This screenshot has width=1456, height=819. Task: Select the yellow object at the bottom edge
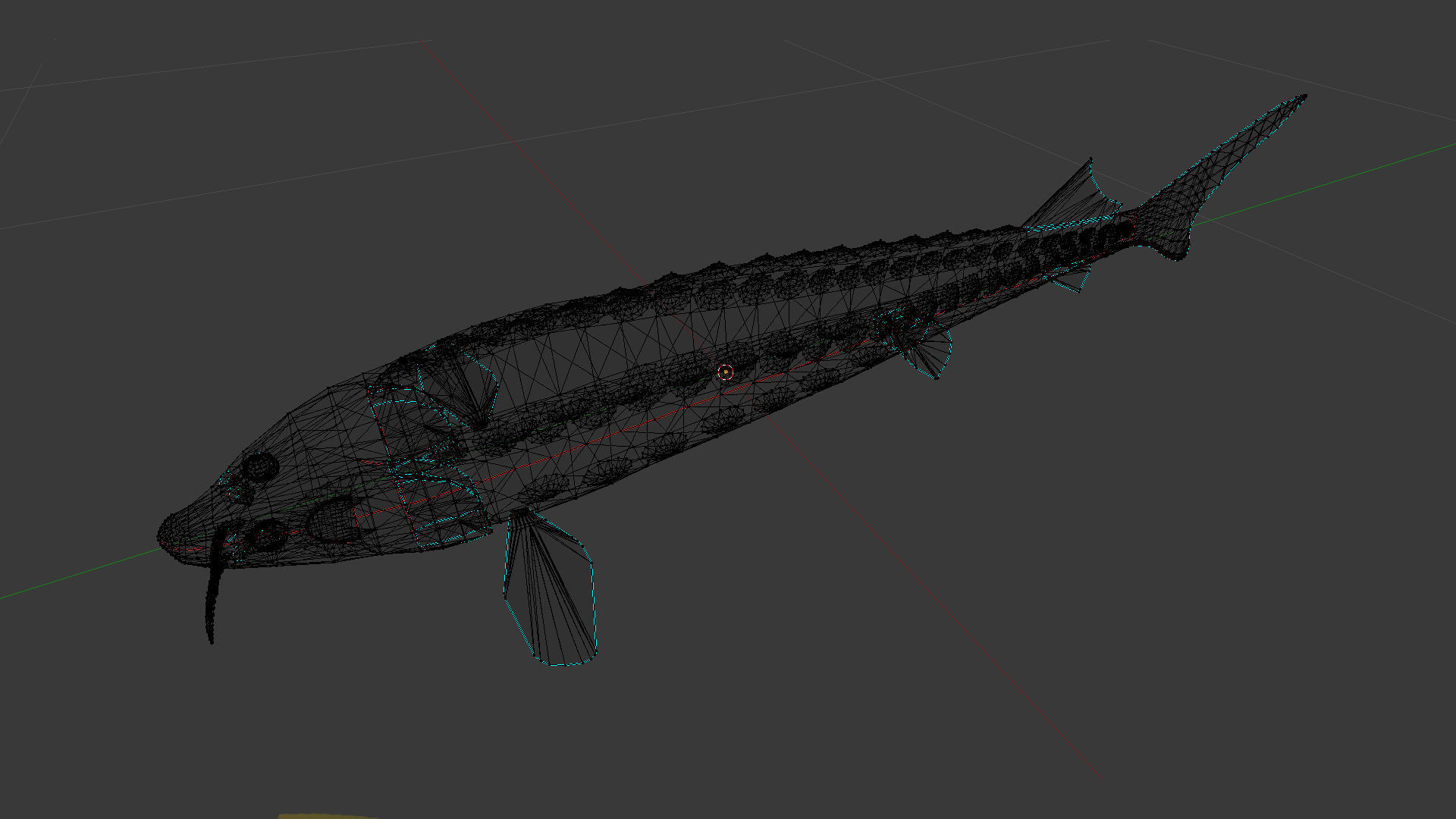point(326,815)
